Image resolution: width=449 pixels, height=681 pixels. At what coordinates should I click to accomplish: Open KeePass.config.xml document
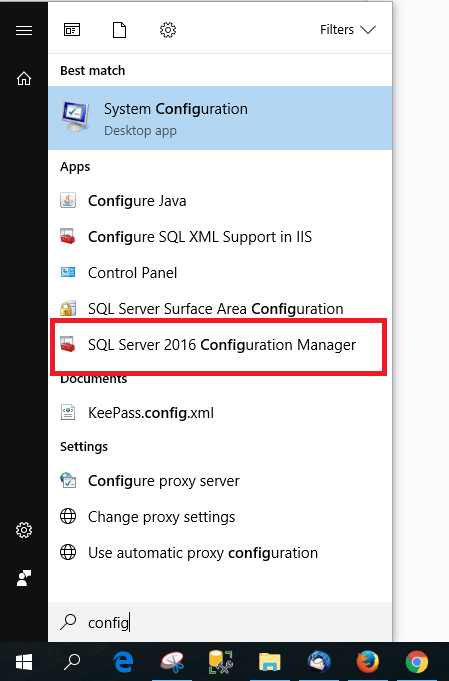[x=220, y=413]
